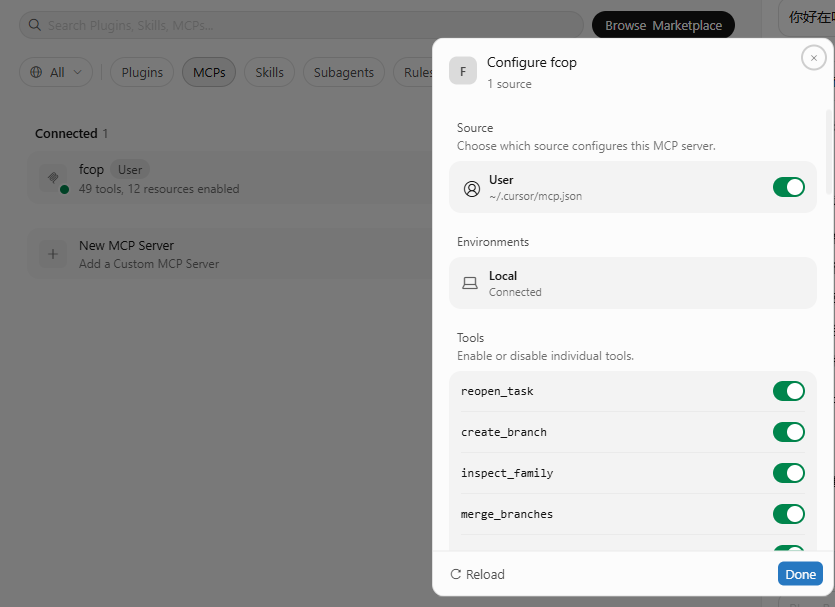Toggle the merge_branches tool switch
Viewport: 835px width, 607px height.
(x=789, y=514)
